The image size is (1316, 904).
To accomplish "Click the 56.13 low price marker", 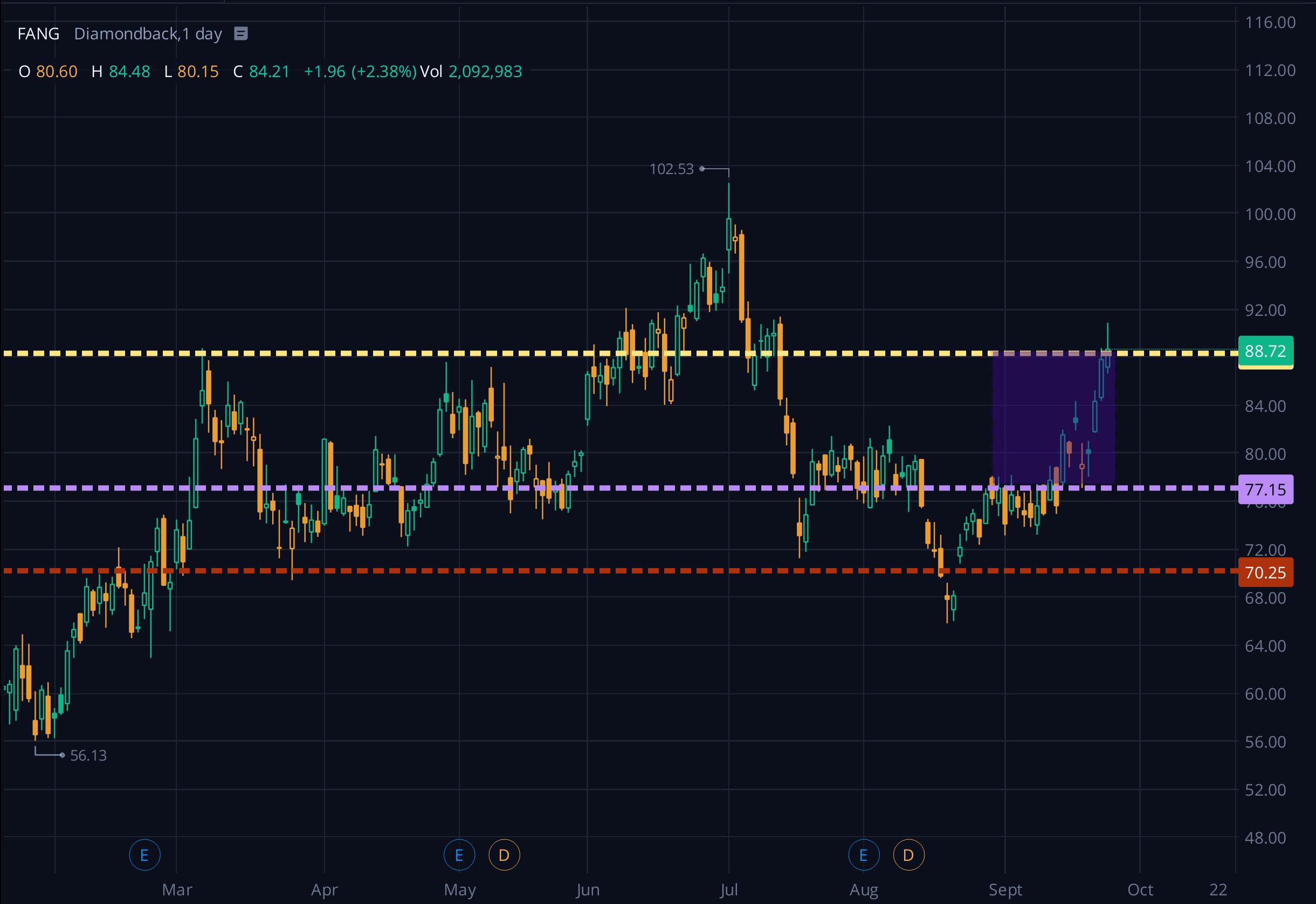I will [x=88, y=755].
